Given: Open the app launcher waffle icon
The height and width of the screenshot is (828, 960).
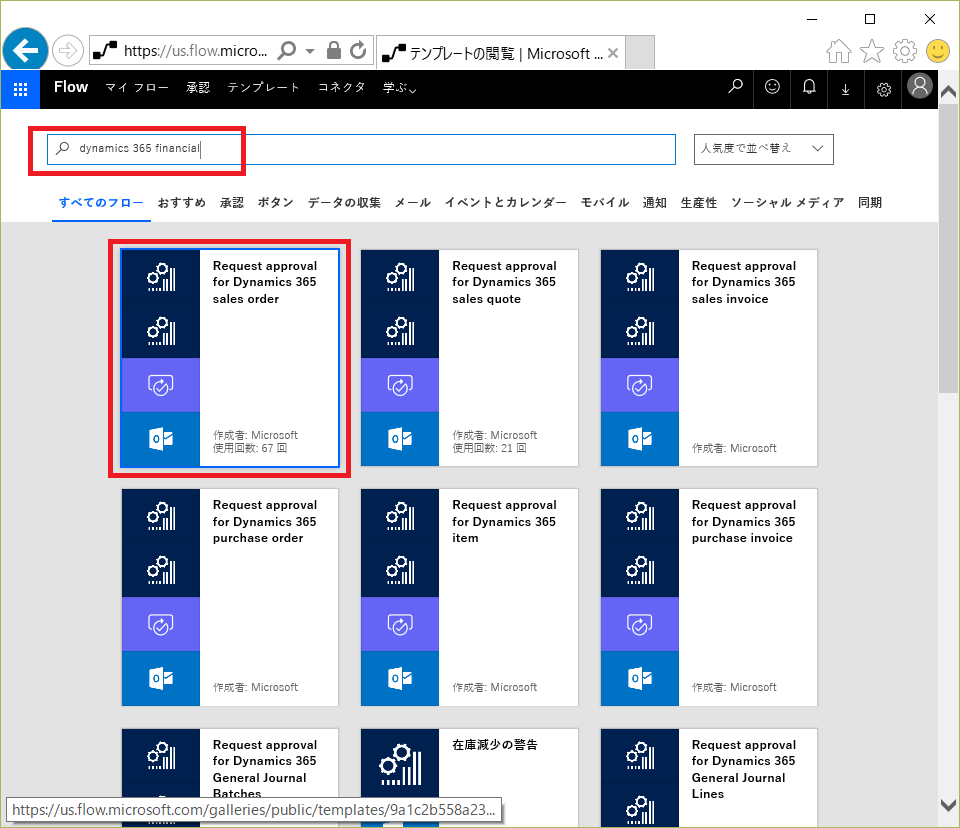Looking at the screenshot, I should 20,89.
